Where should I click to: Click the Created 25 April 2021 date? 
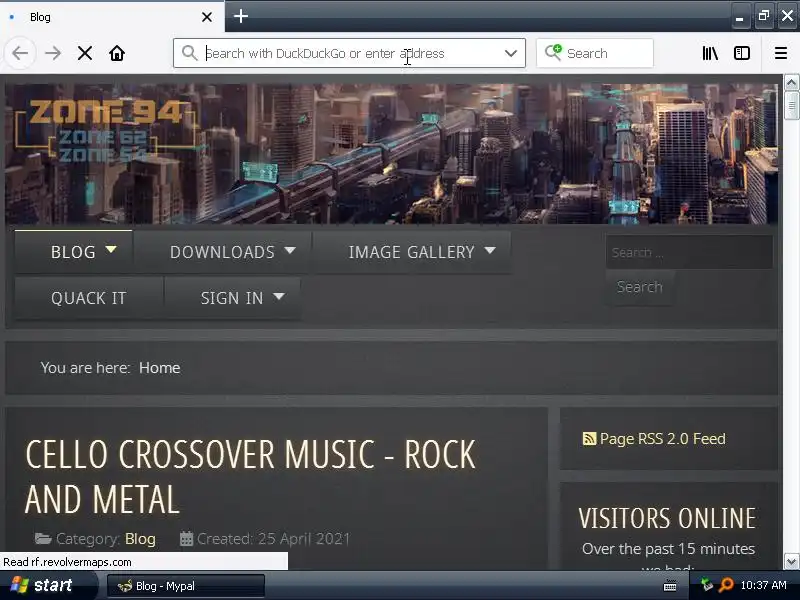(x=273, y=539)
